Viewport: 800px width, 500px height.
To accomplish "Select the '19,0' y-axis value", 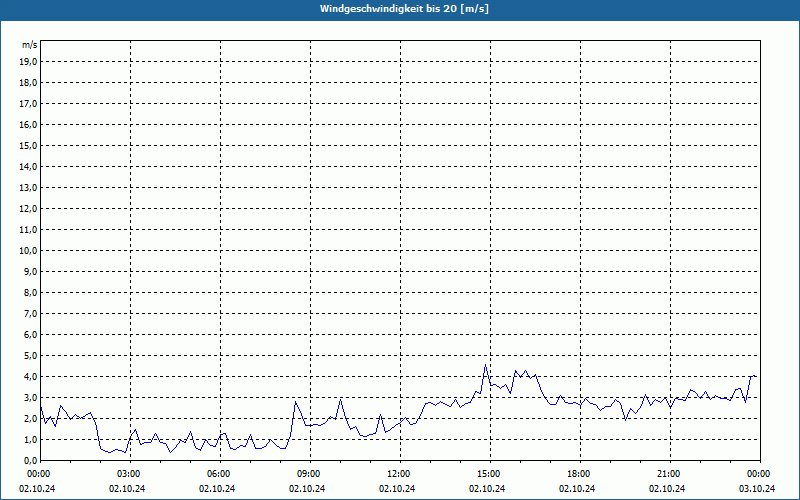I will tap(28, 62).
